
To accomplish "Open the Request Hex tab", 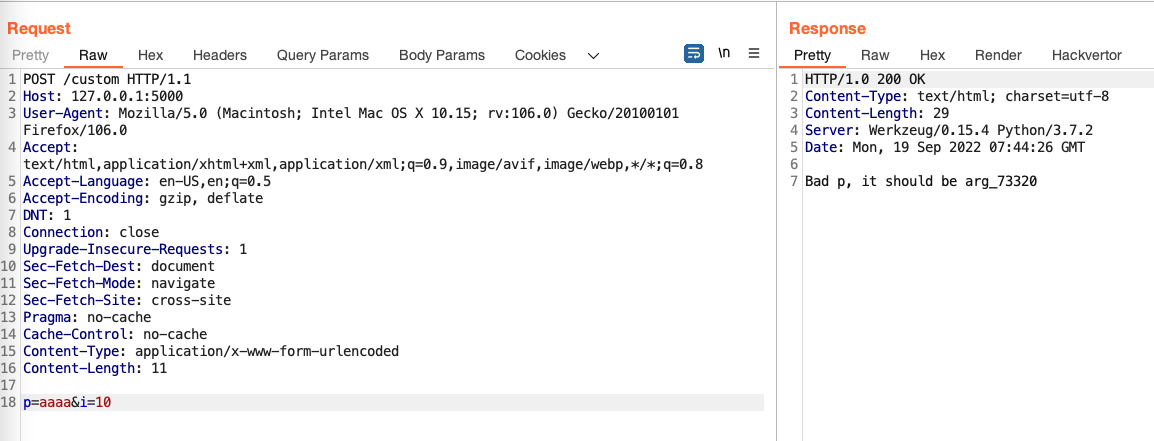I will click(x=150, y=55).
